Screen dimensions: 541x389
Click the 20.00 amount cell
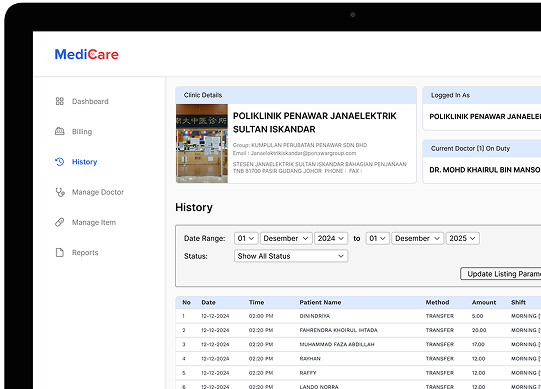point(479,330)
